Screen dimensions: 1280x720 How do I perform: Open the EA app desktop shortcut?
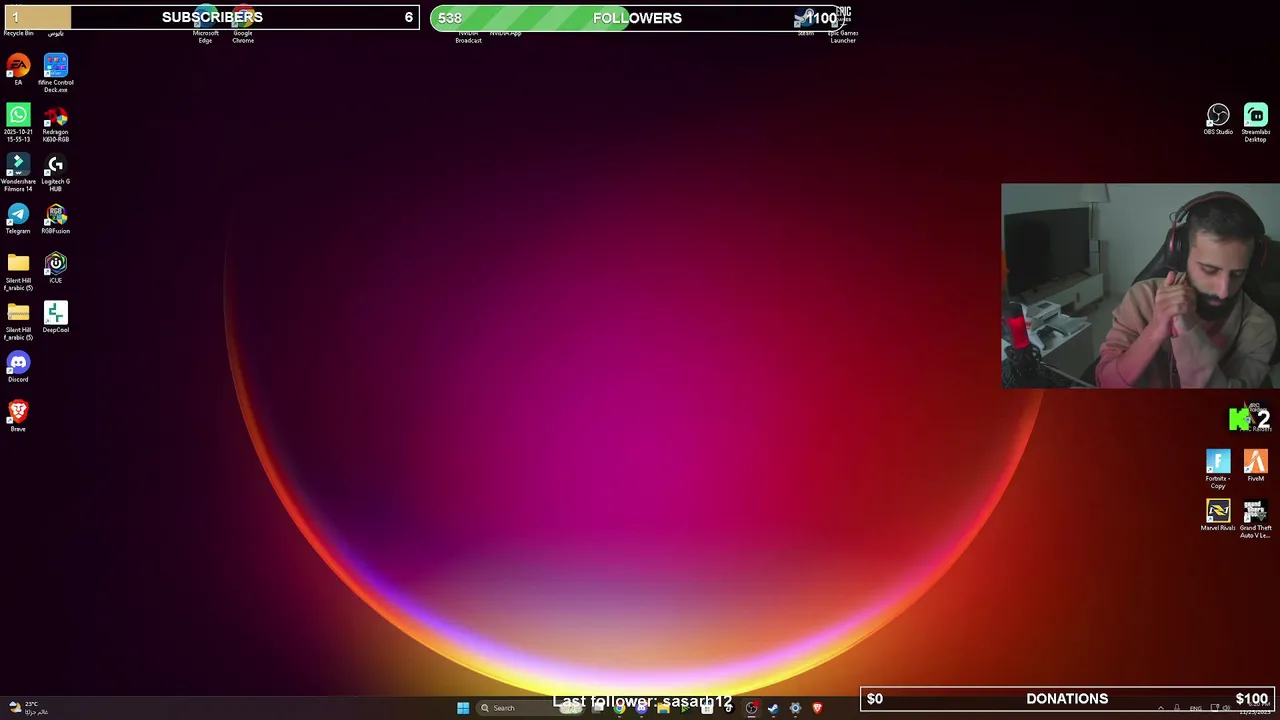point(18,70)
